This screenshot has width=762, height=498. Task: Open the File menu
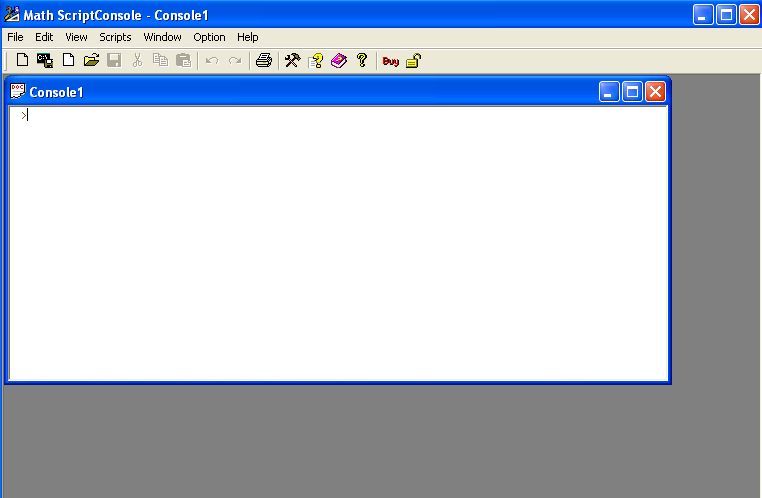pyautogui.click(x=15, y=37)
